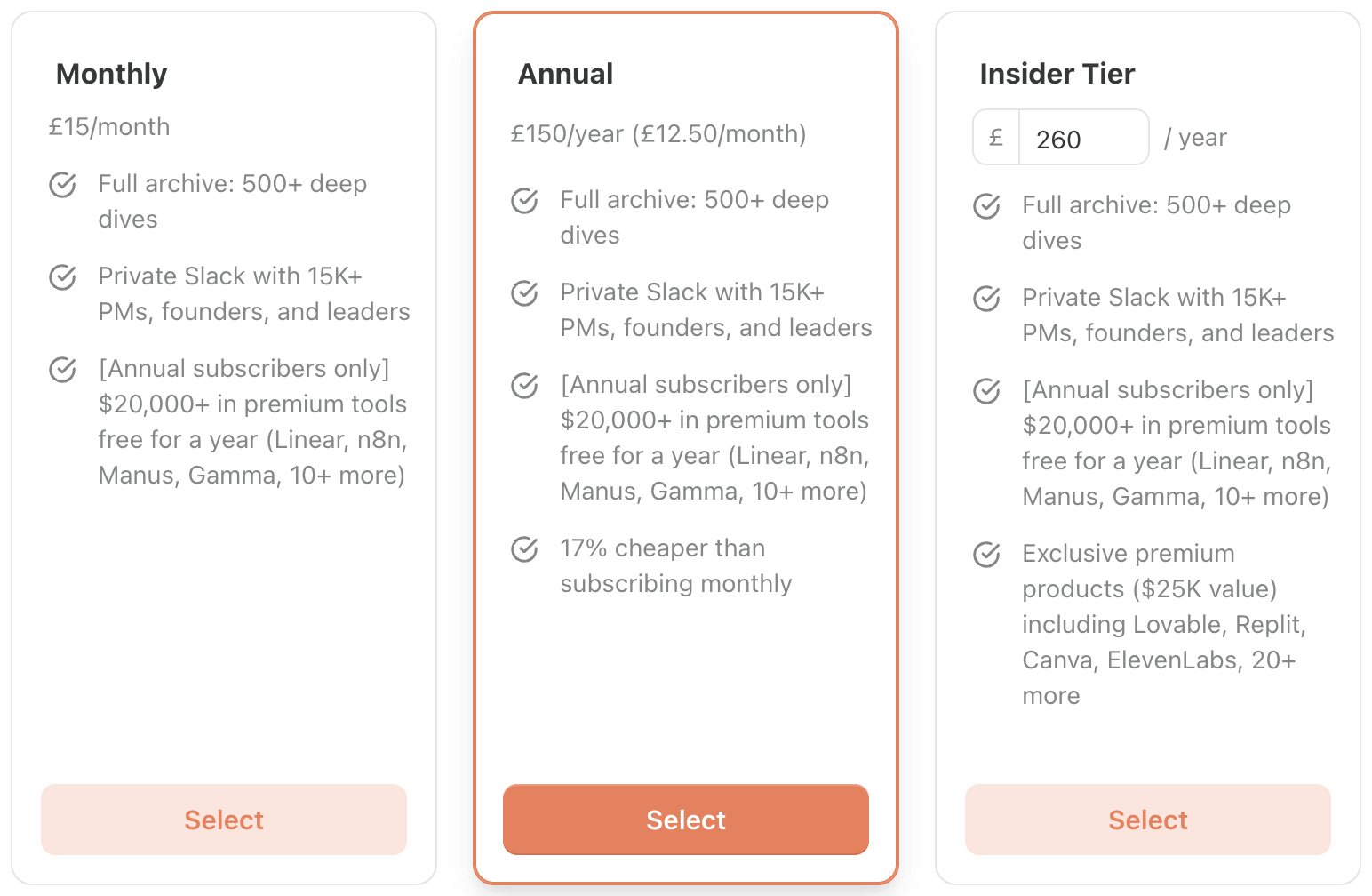The image size is (1372, 896).
Task: Click the checkmark beside Monthly's full archive feature
Action: [x=62, y=185]
